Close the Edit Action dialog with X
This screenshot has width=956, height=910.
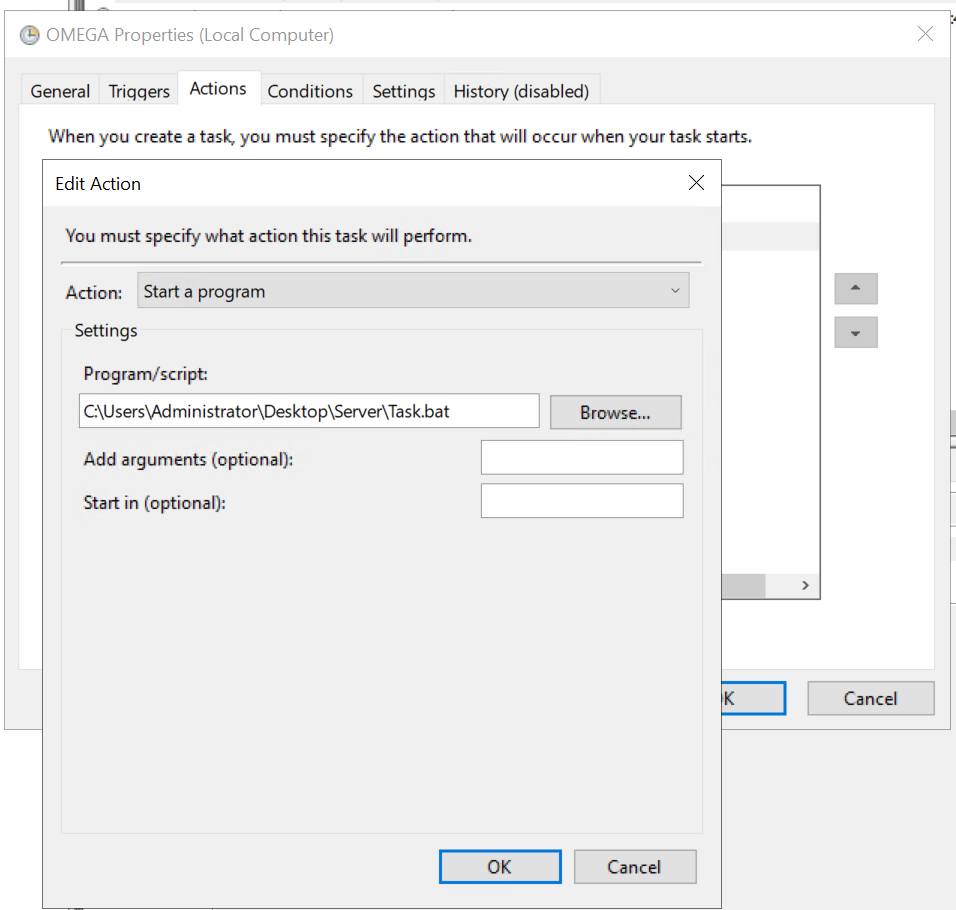(696, 183)
